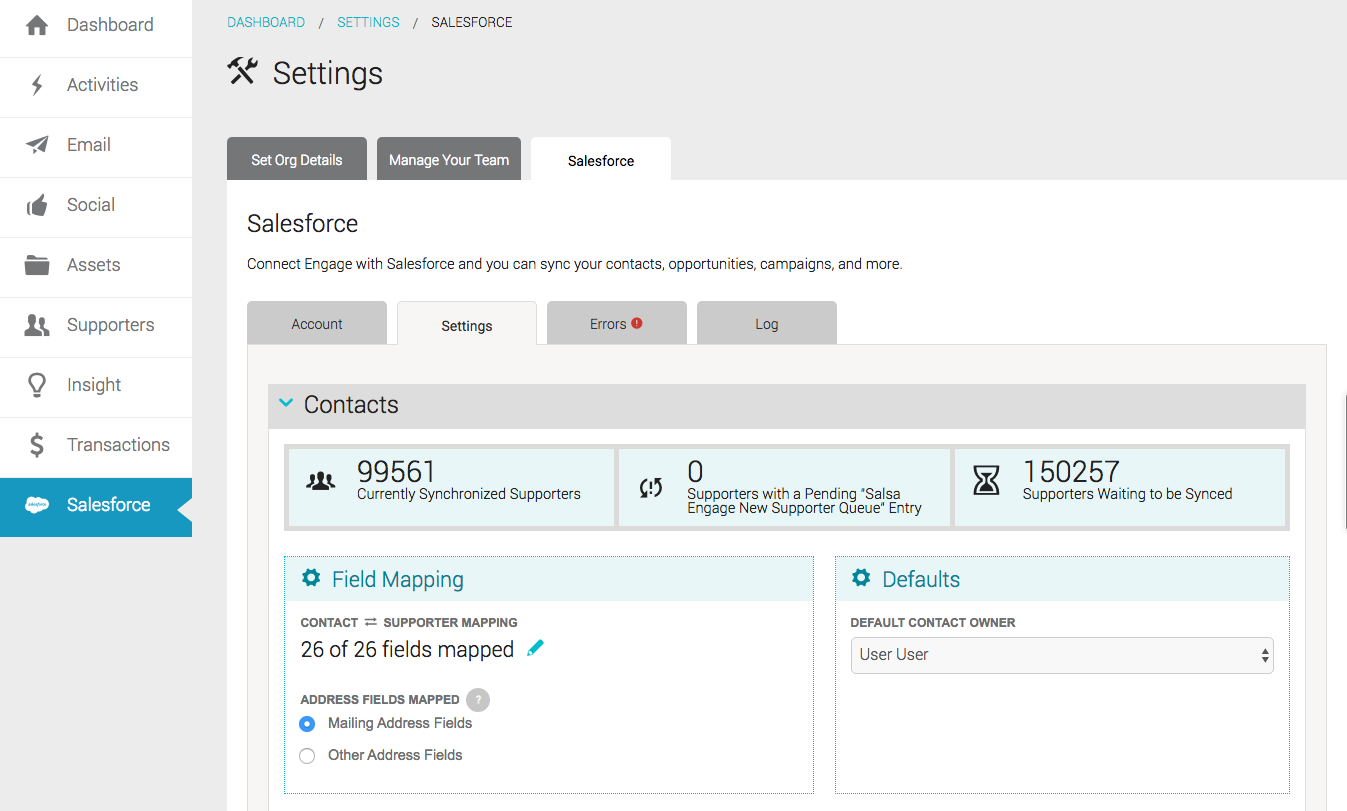Open Social from sidebar menu
This screenshot has width=1347, height=811.
(96, 207)
